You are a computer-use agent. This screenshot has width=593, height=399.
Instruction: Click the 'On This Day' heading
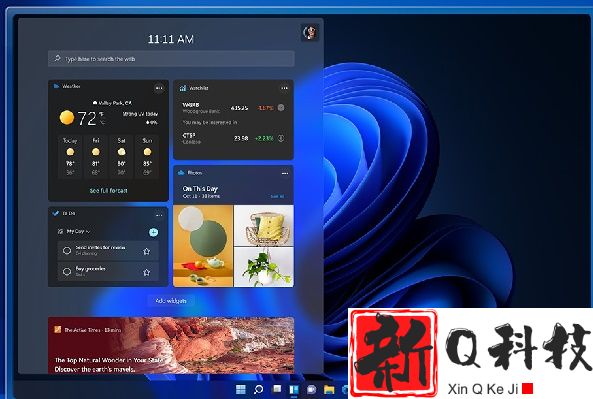point(200,188)
